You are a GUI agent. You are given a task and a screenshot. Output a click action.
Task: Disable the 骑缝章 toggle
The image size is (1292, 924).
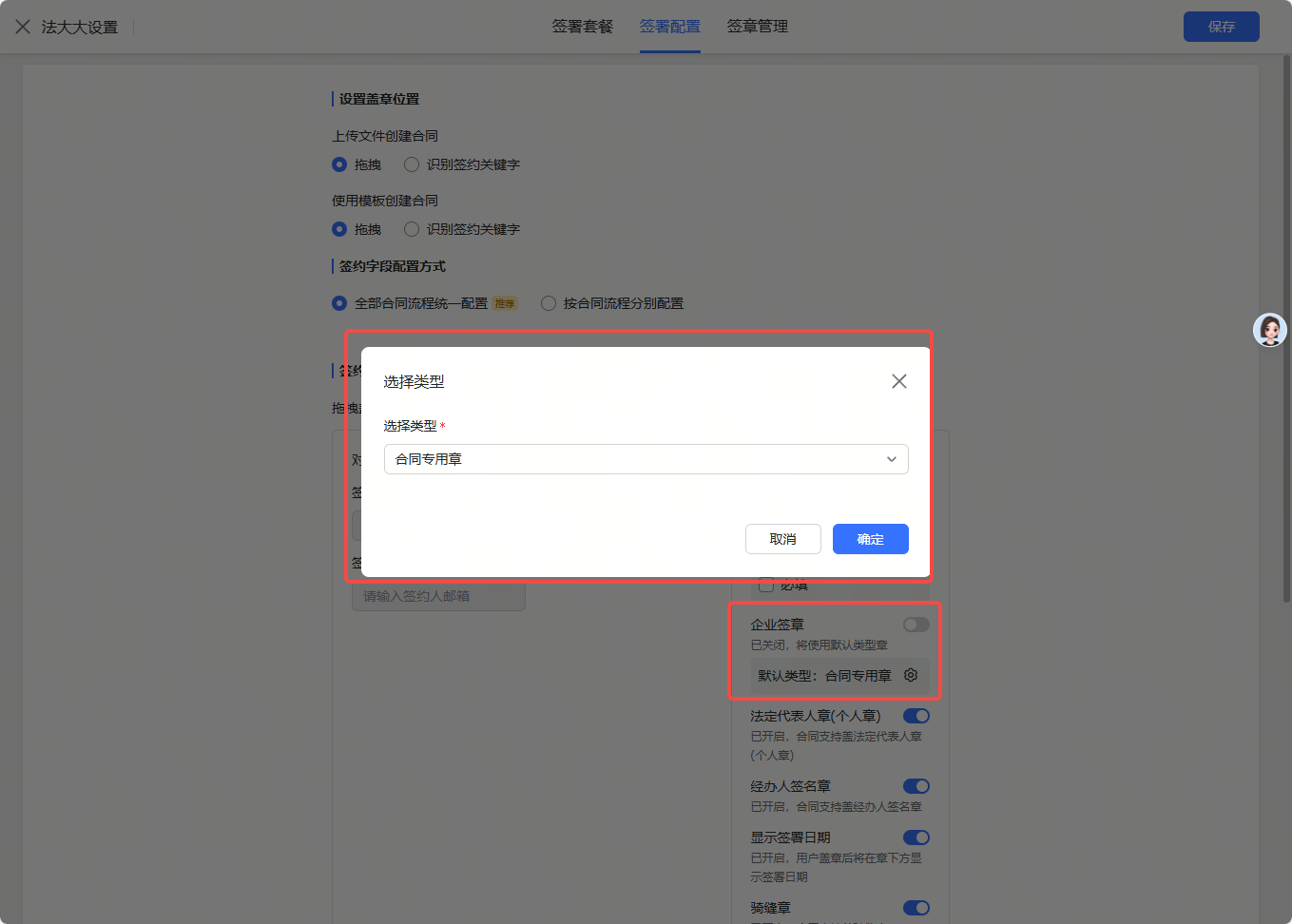click(916, 908)
